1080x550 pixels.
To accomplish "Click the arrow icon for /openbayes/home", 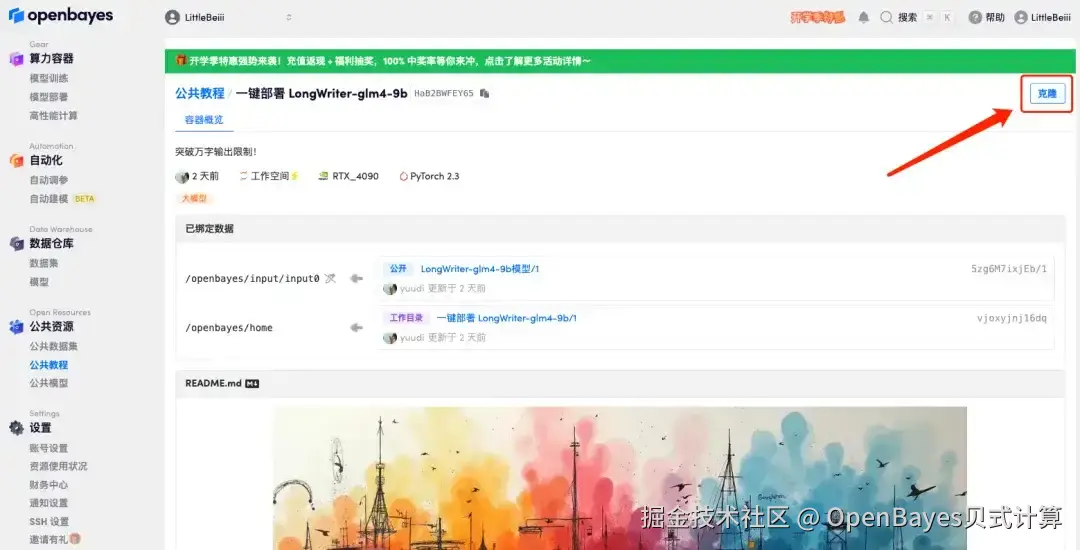I will [356, 328].
